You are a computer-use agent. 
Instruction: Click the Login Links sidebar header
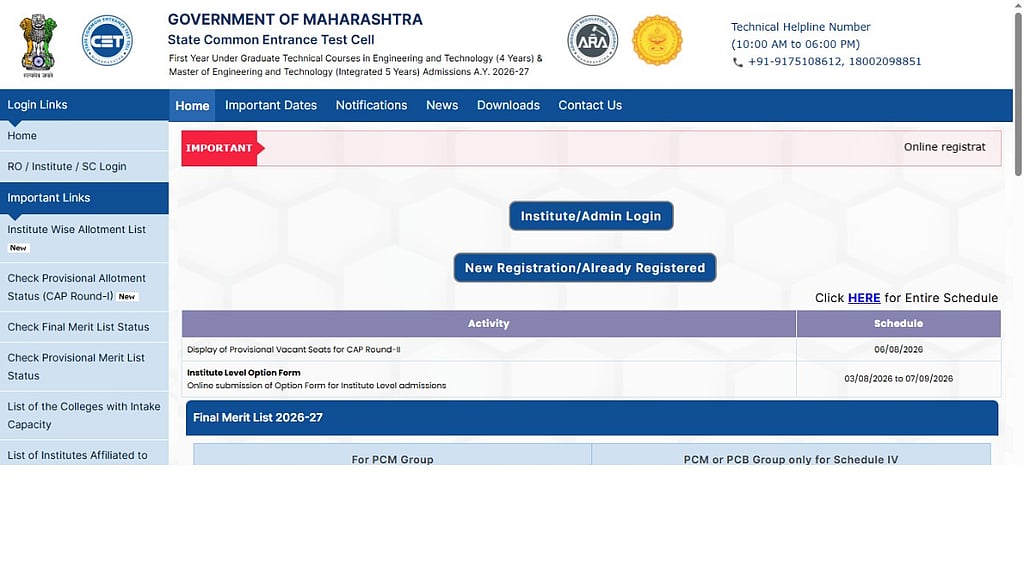tap(84, 104)
